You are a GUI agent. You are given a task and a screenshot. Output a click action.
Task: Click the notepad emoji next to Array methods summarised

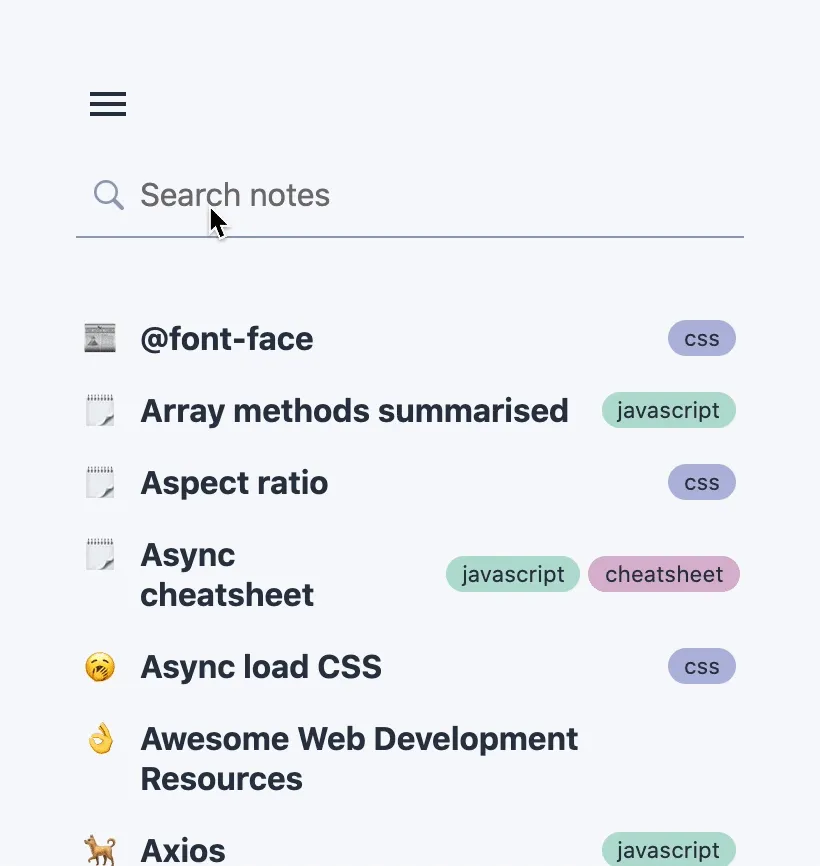pos(100,410)
